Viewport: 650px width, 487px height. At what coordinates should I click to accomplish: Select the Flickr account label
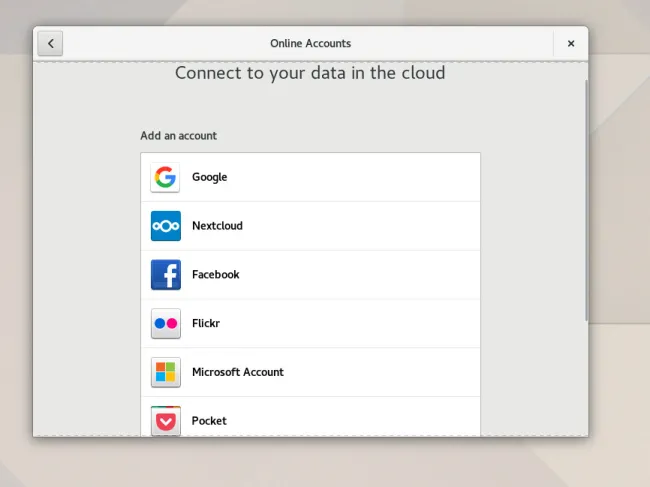pos(206,323)
